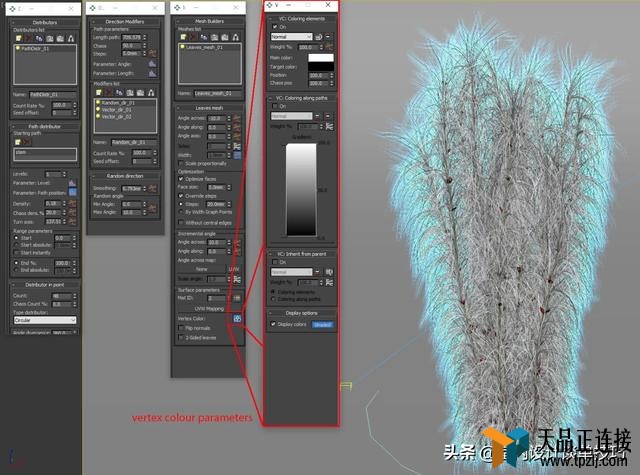Open the Parameter: Length graph icon

152,73
